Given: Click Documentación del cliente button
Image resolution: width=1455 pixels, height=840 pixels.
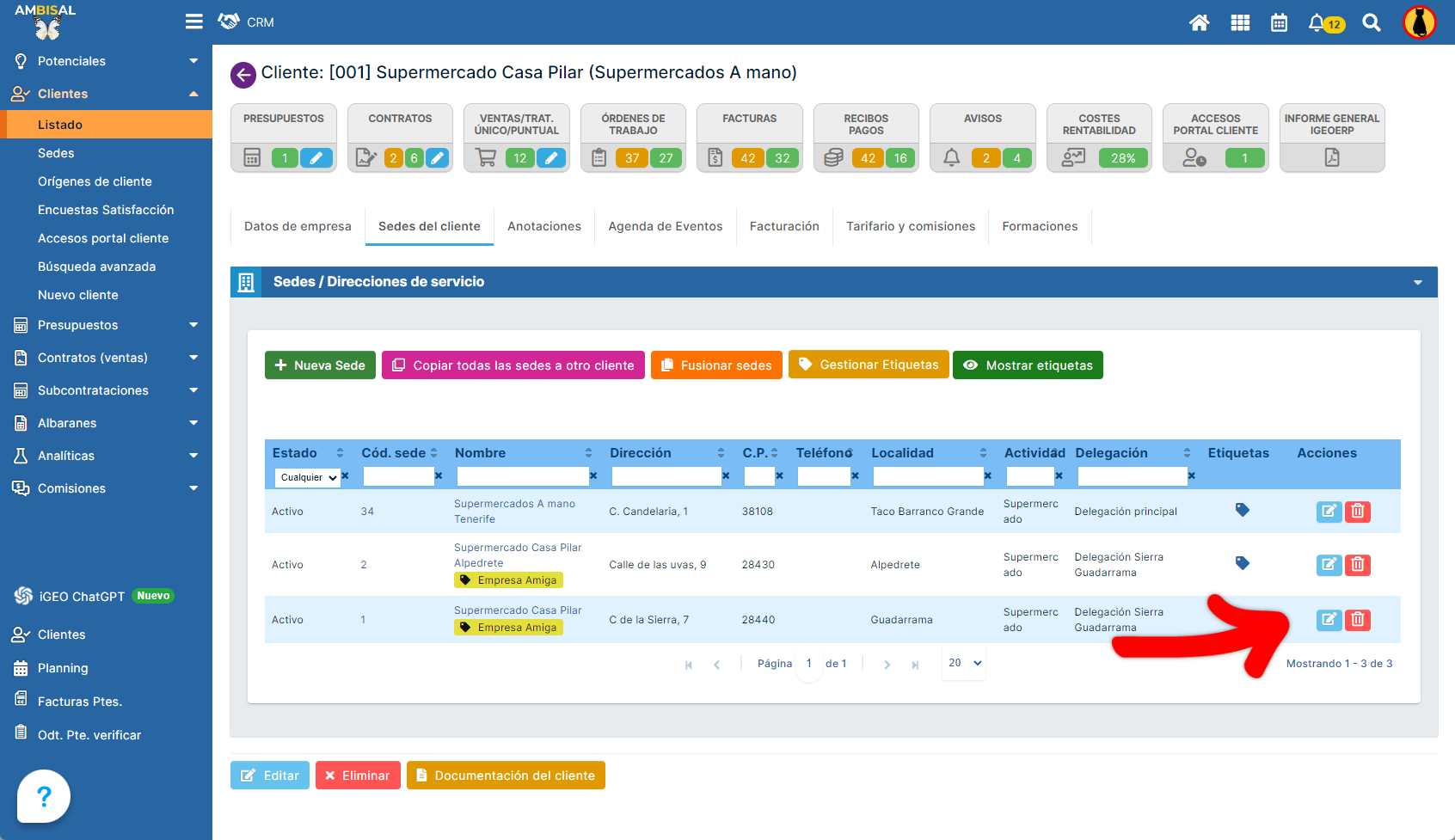Looking at the screenshot, I should pyautogui.click(x=506, y=776).
